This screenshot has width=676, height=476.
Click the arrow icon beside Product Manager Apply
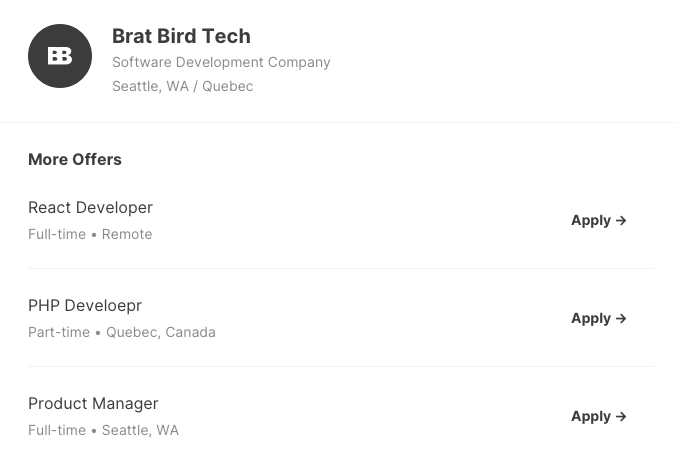coord(622,416)
